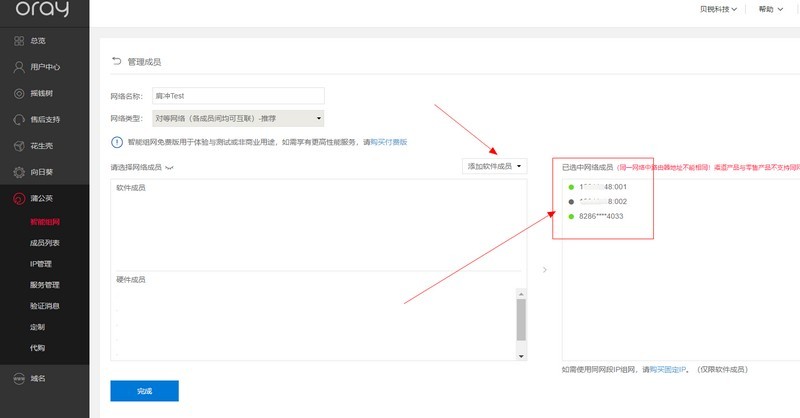Screen dimensions: 800x418
Task: Open the 添加软件成员 dropdown
Action: (495, 166)
